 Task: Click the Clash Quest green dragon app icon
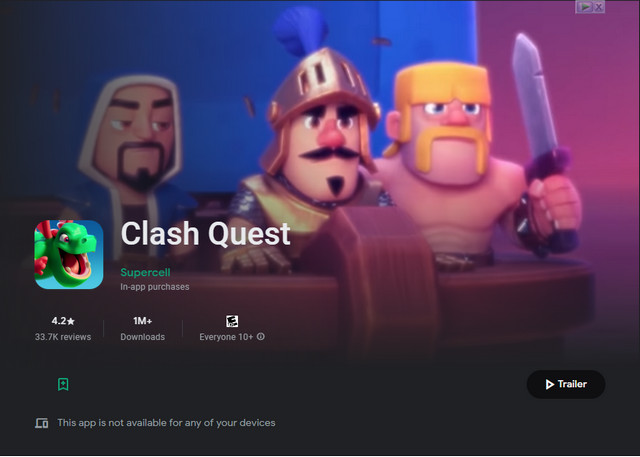[69, 255]
